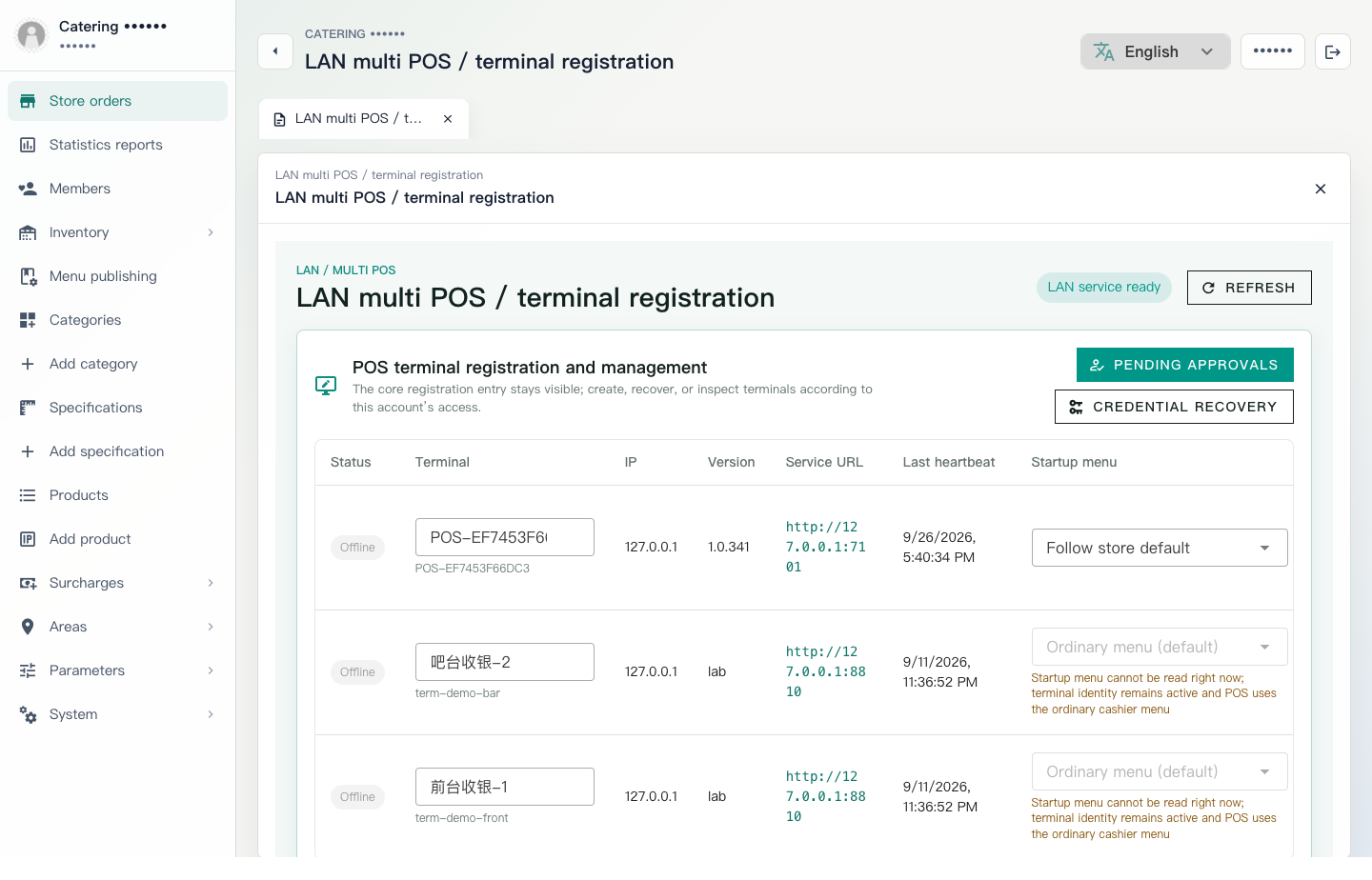Image resolution: width=1372 pixels, height=880 pixels.
Task: Open service URL in 前台收银-1 row
Action: click(x=825, y=796)
